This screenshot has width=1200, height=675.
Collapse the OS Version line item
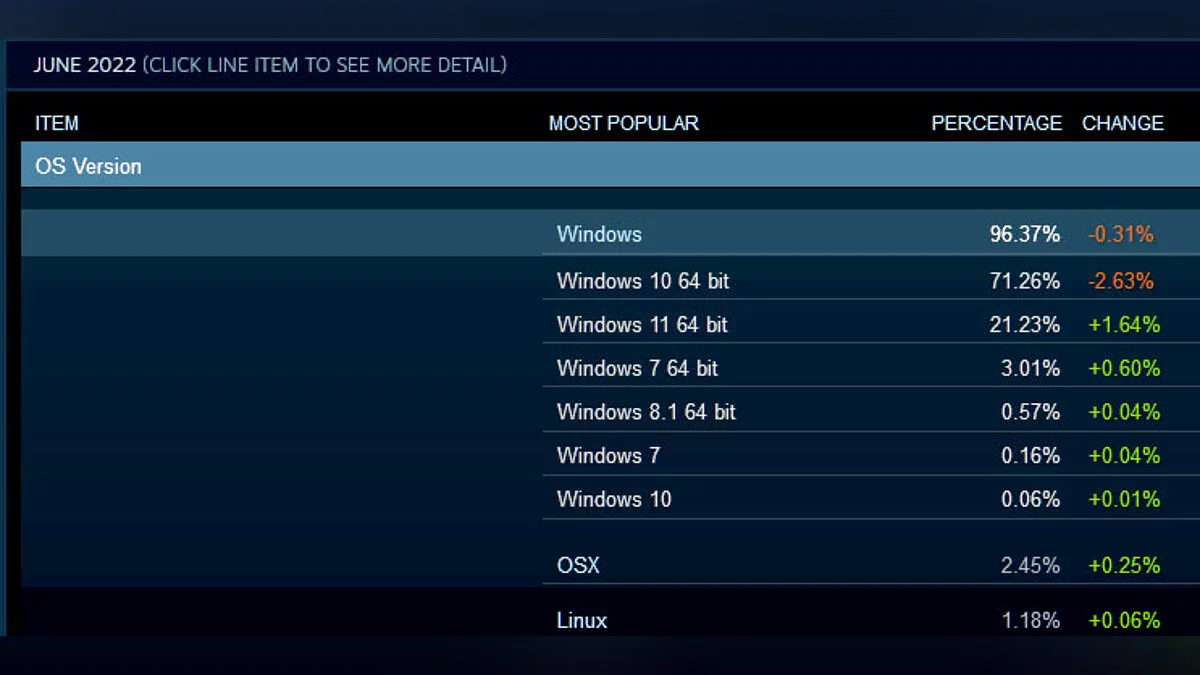[88, 166]
